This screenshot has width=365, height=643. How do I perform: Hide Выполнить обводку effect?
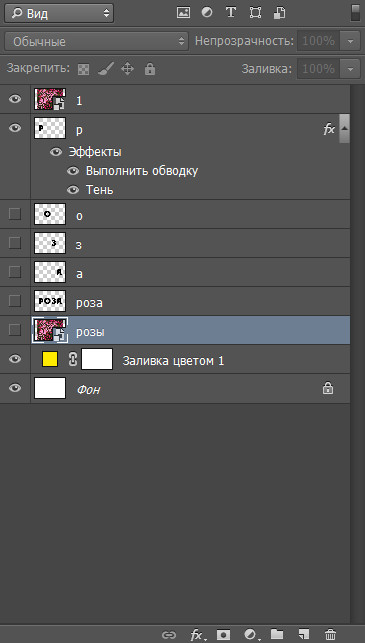click(73, 171)
